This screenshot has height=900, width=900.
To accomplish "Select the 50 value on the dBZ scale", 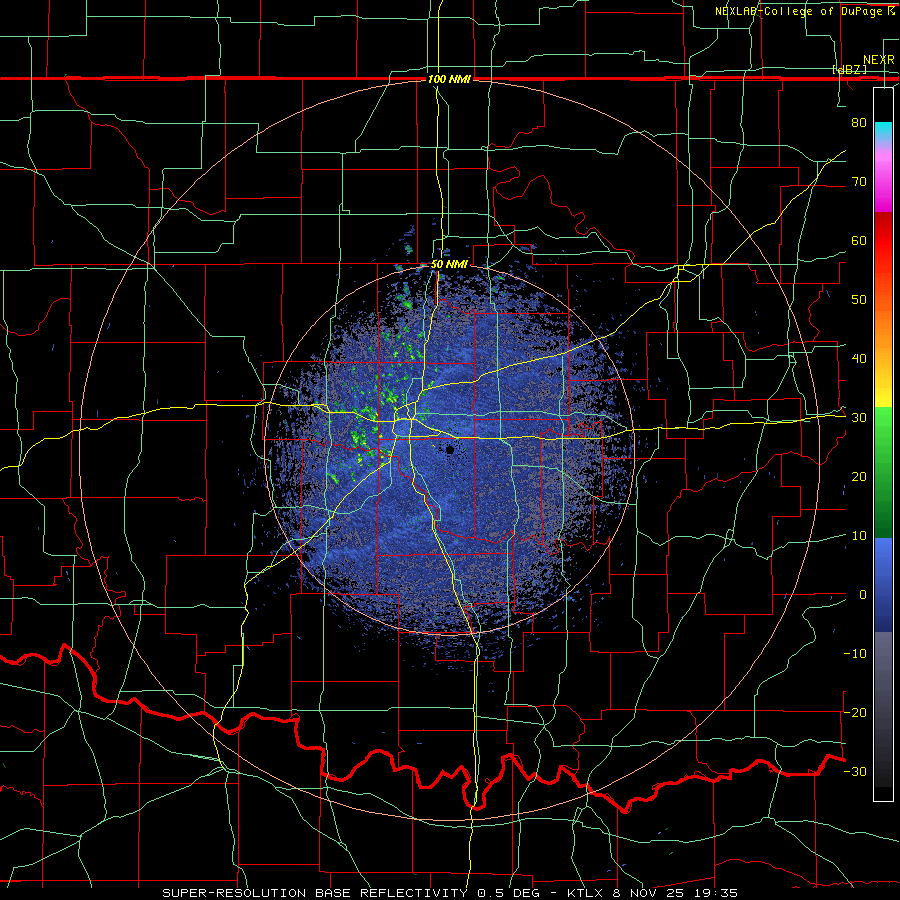I will (x=859, y=300).
